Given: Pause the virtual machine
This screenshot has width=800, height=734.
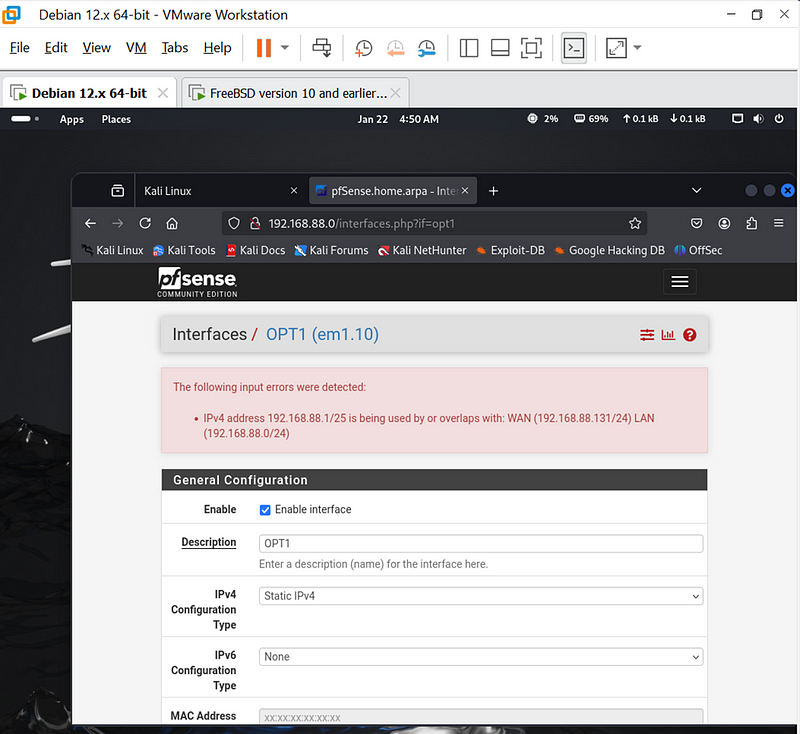Looking at the screenshot, I should (264, 48).
